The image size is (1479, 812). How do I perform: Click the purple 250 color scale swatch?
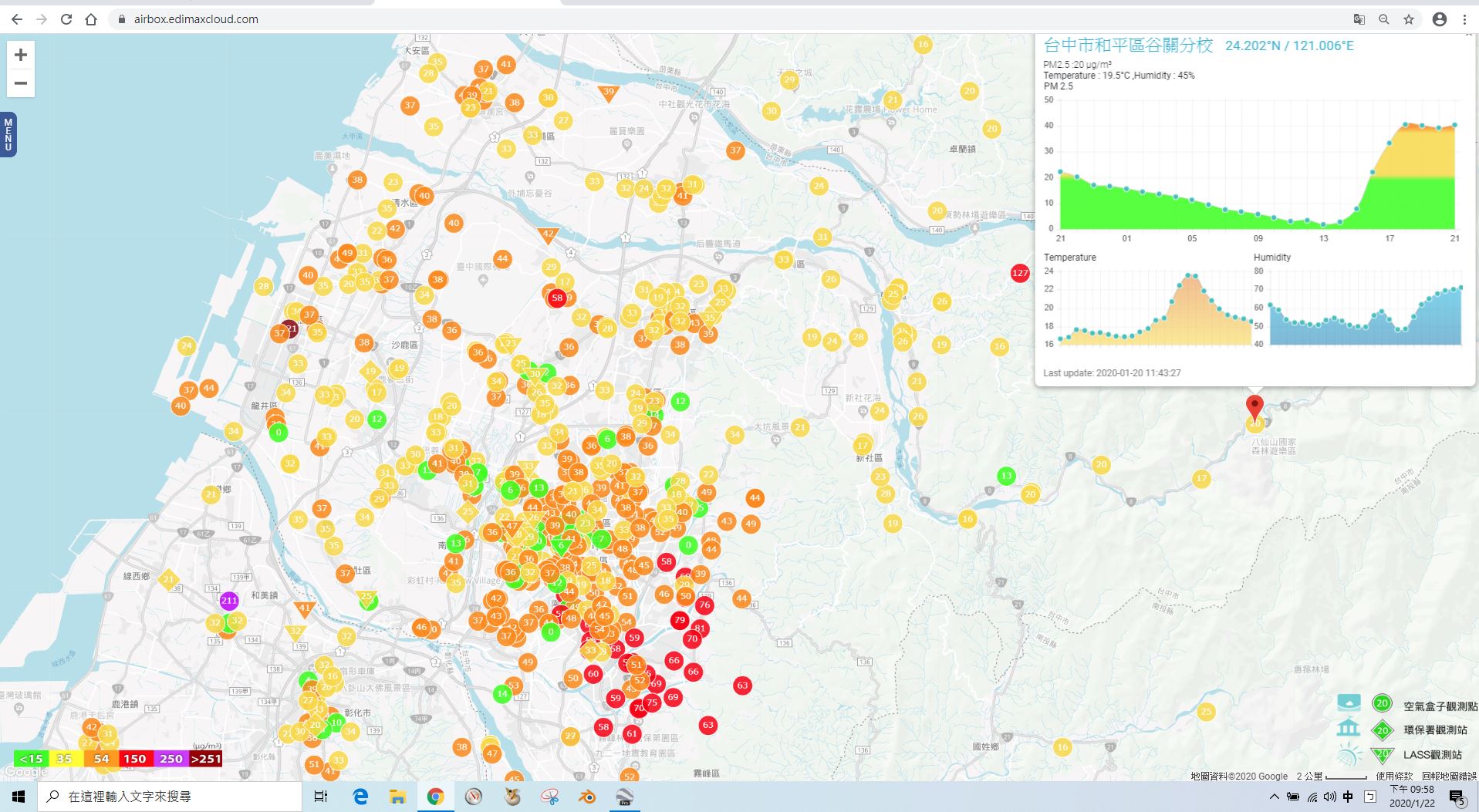point(171,759)
